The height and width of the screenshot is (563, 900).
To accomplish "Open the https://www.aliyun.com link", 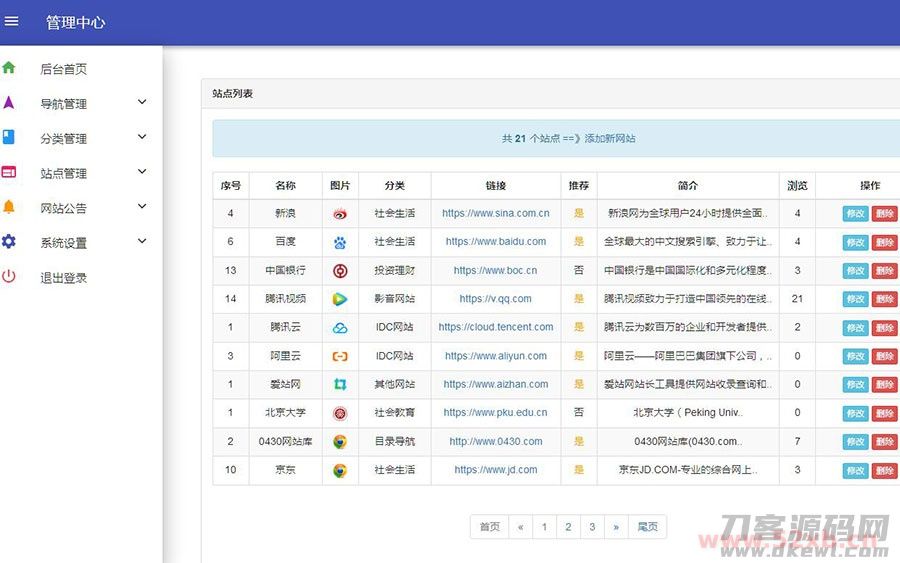I will (496, 356).
